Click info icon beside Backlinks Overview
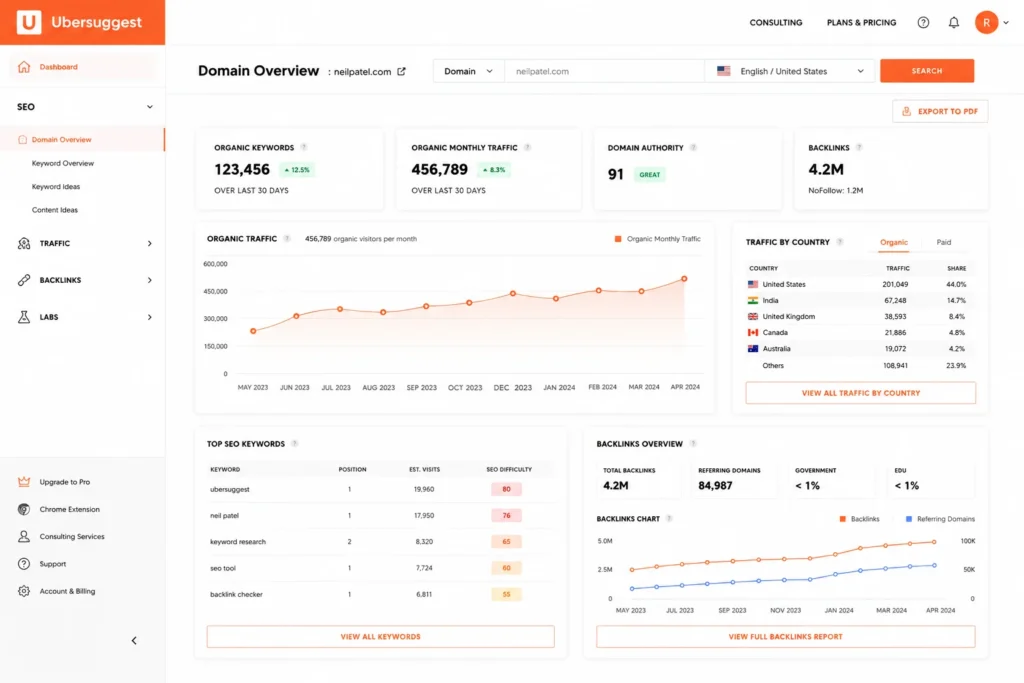The width and height of the screenshot is (1024, 683). tap(693, 444)
